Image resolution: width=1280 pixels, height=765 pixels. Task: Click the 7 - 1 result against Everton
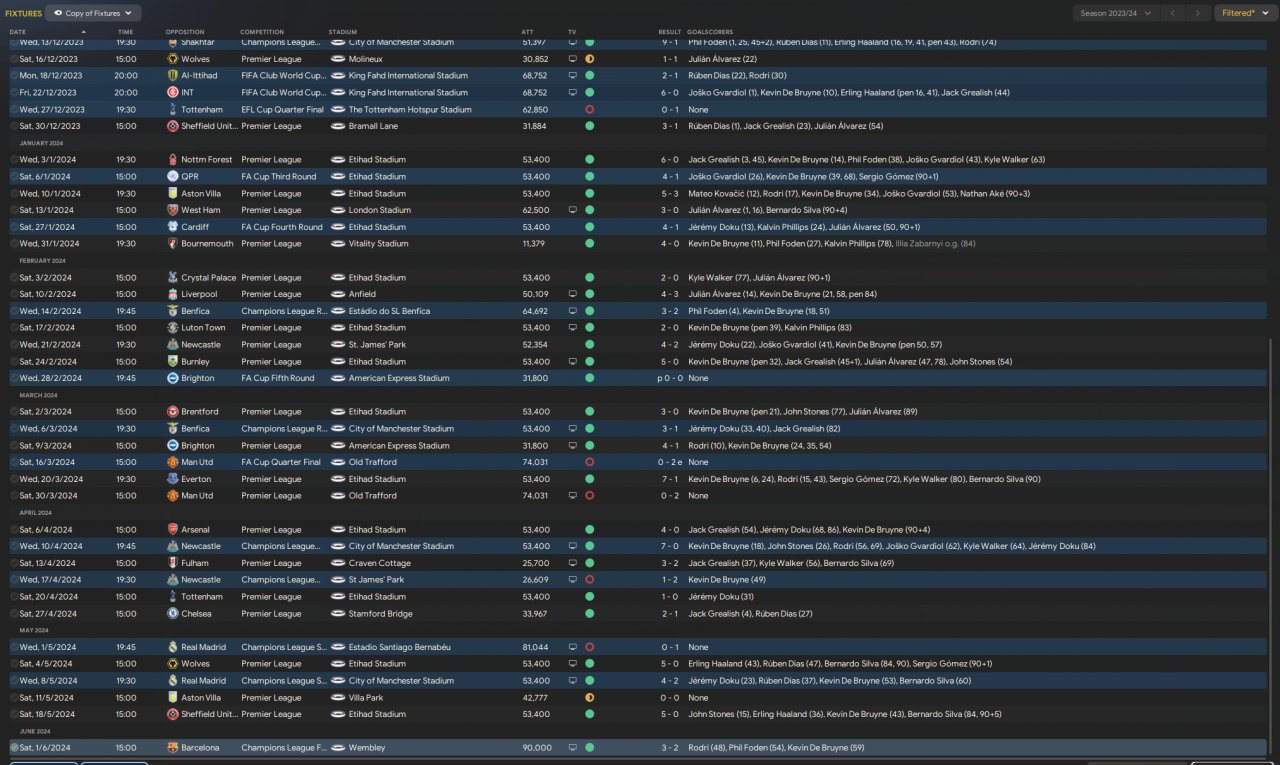pyautogui.click(x=670, y=479)
